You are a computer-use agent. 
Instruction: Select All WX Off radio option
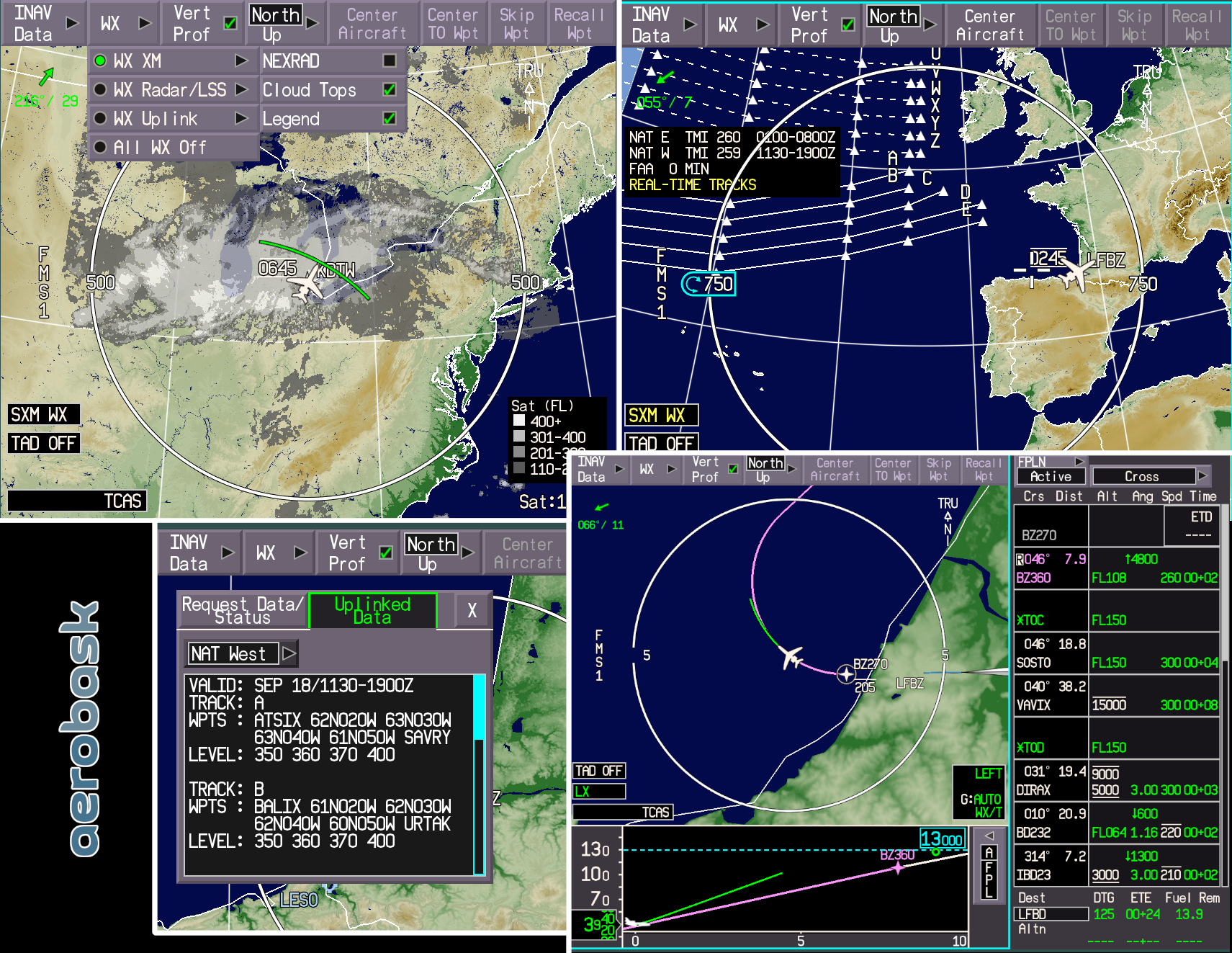(x=100, y=147)
